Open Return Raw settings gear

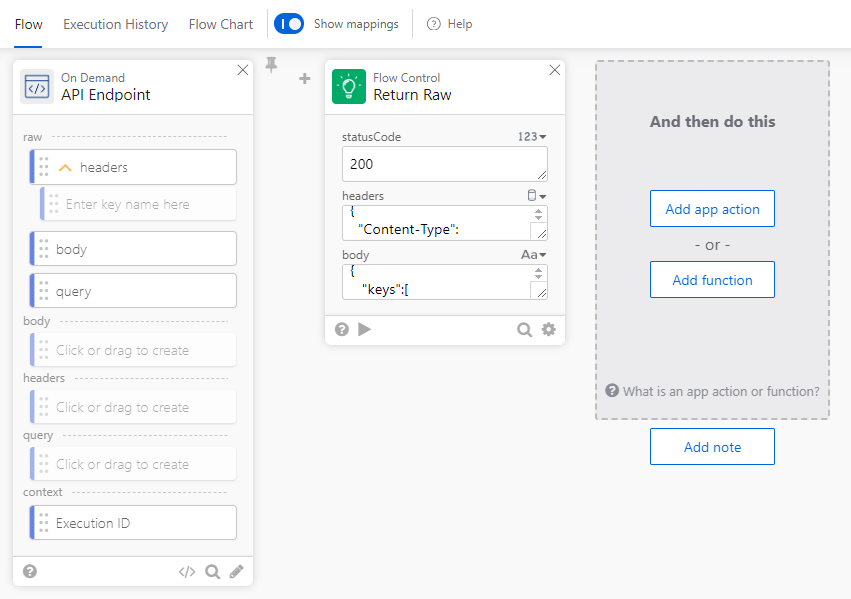coord(549,329)
